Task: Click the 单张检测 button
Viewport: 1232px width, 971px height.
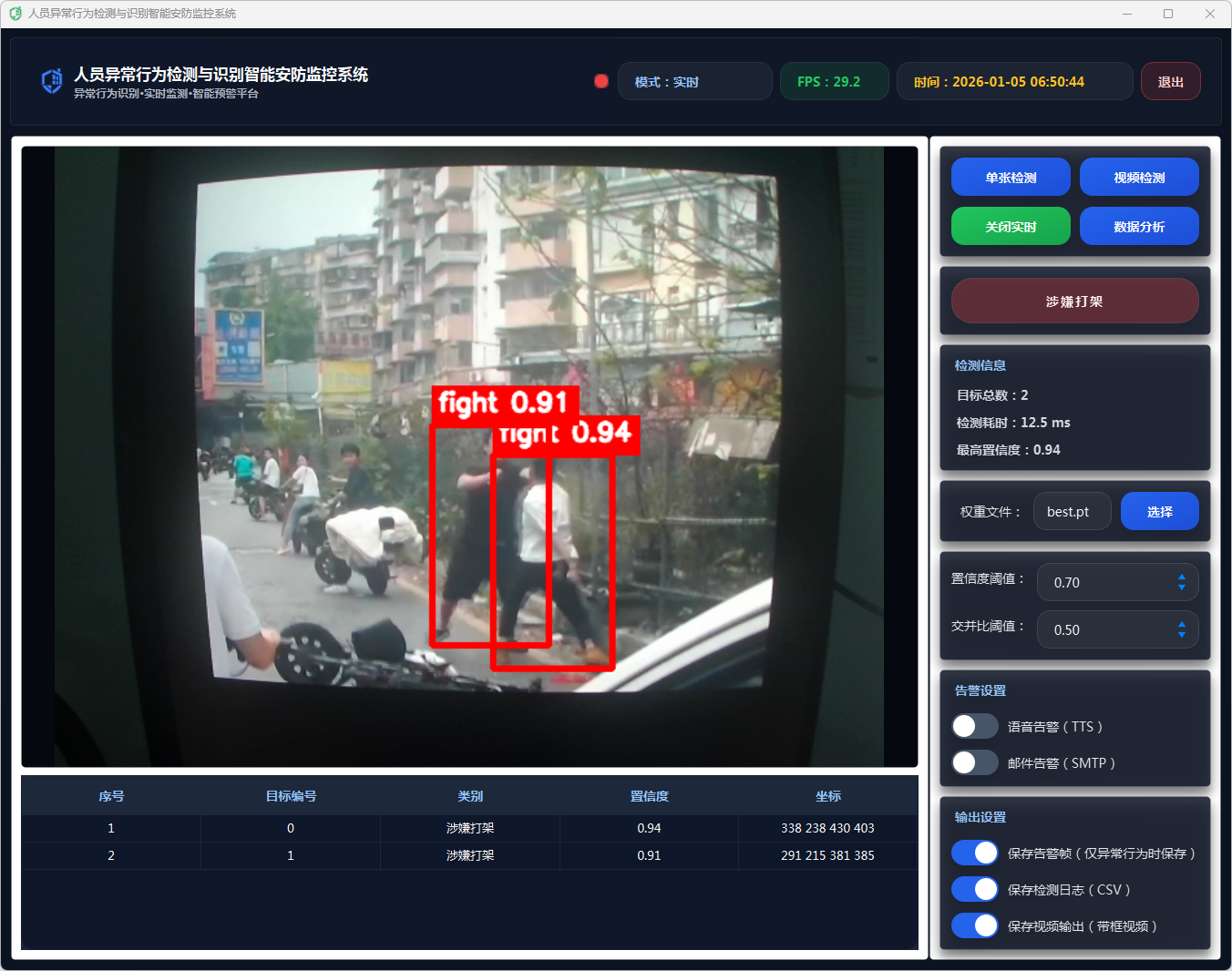Action: click(1011, 178)
